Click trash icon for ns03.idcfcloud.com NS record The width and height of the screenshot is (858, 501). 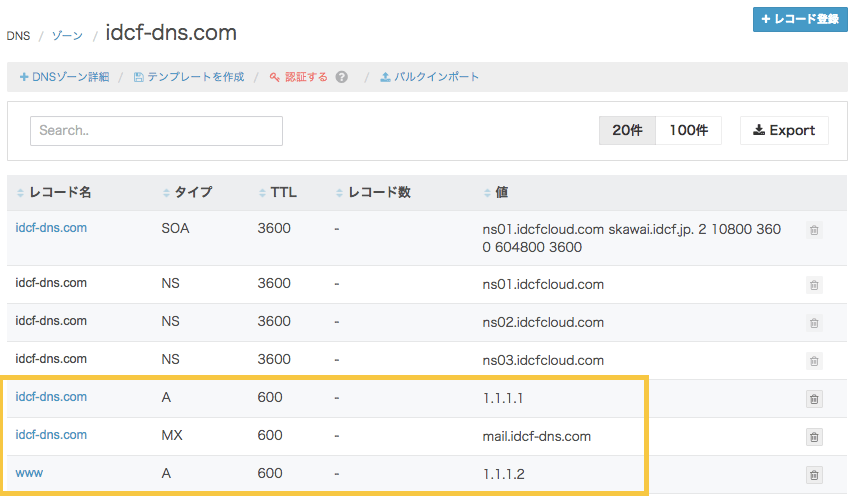pos(814,361)
